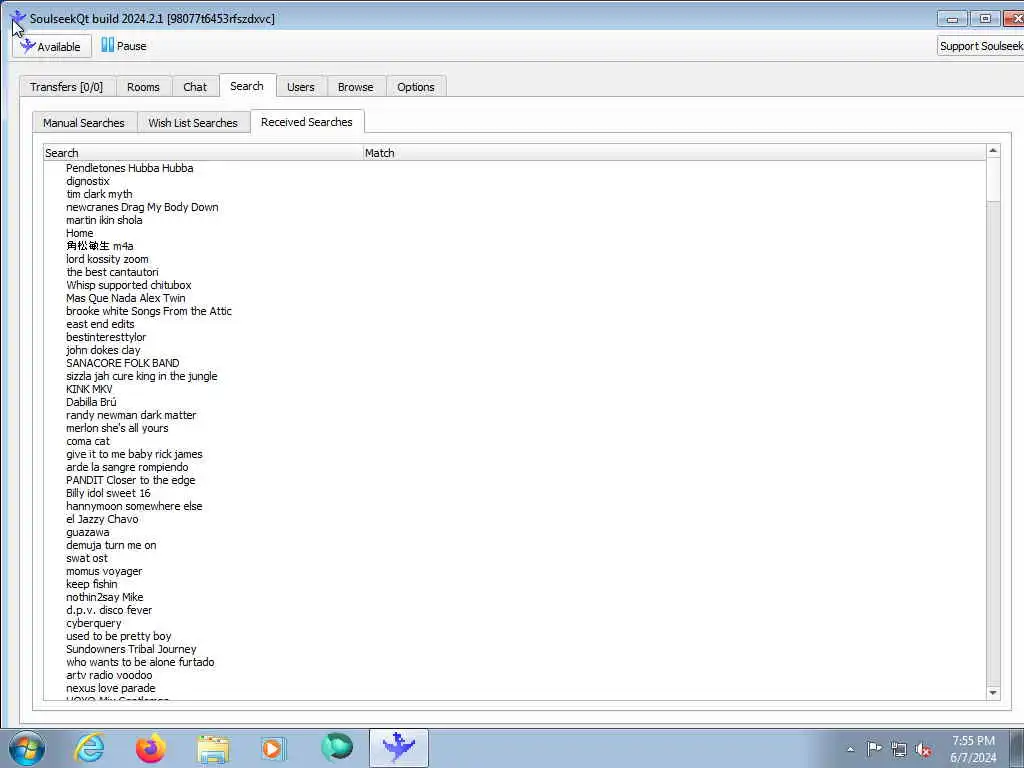This screenshot has width=1024, height=768.
Task: Switch to the Options tab
Action: coord(415,87)
